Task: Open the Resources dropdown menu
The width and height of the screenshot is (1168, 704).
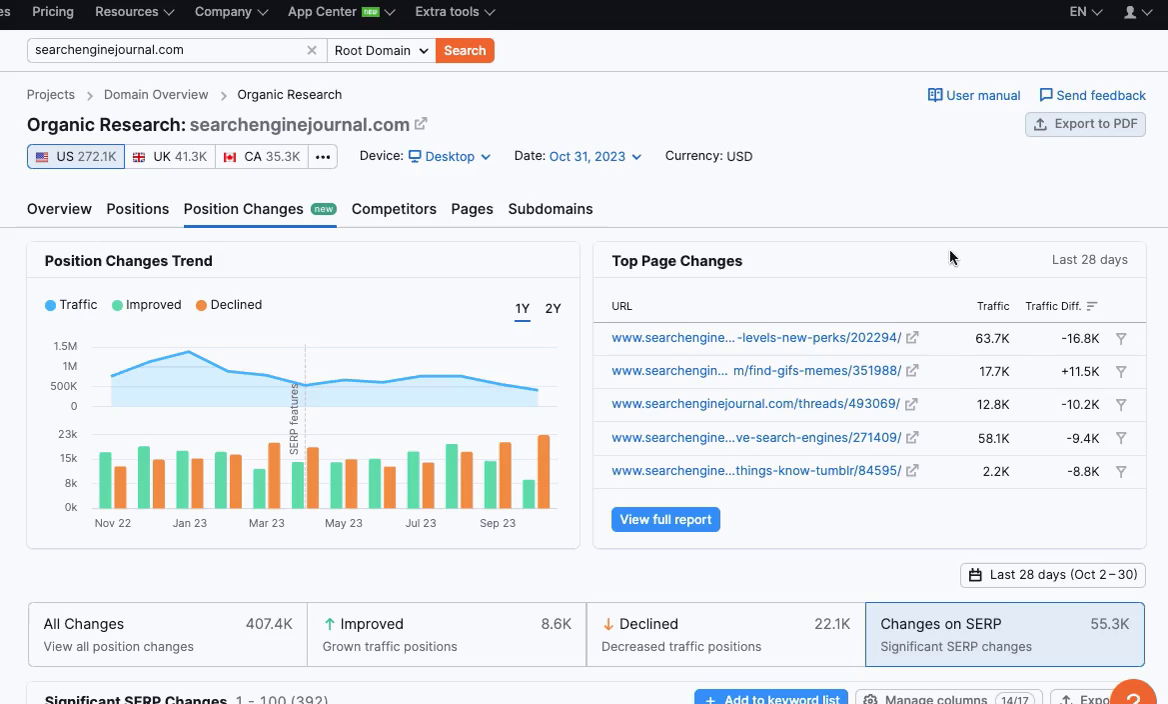Action: (134, 12)
